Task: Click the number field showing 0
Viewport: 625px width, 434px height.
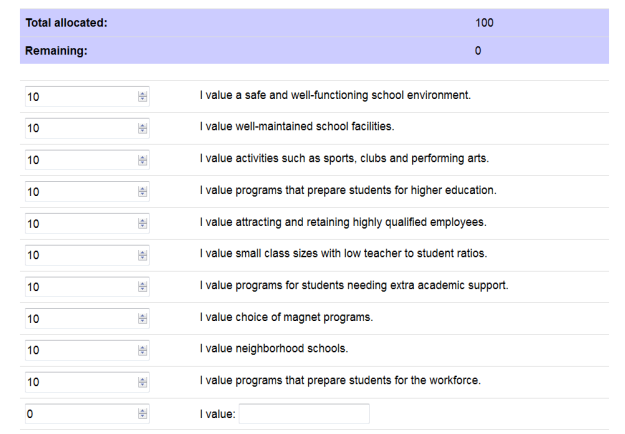Action: (80, 414)
